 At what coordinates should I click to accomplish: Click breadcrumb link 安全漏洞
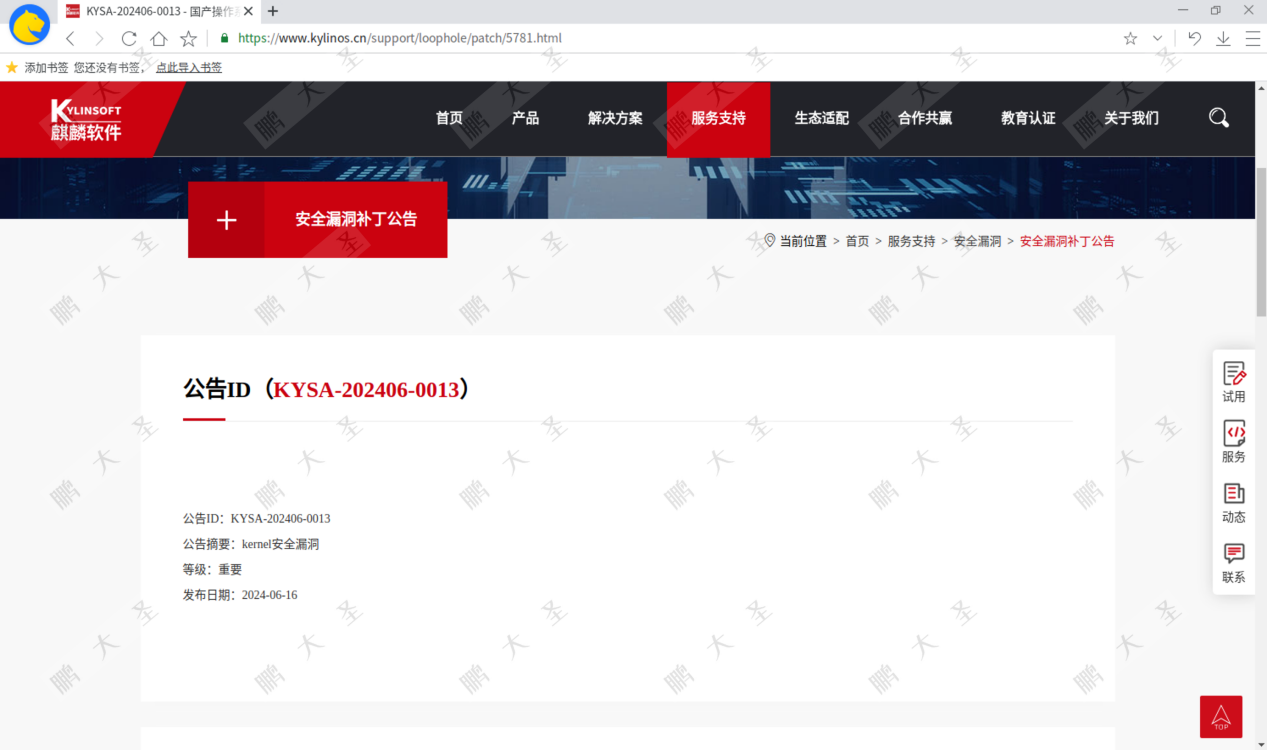pos(977,241)
